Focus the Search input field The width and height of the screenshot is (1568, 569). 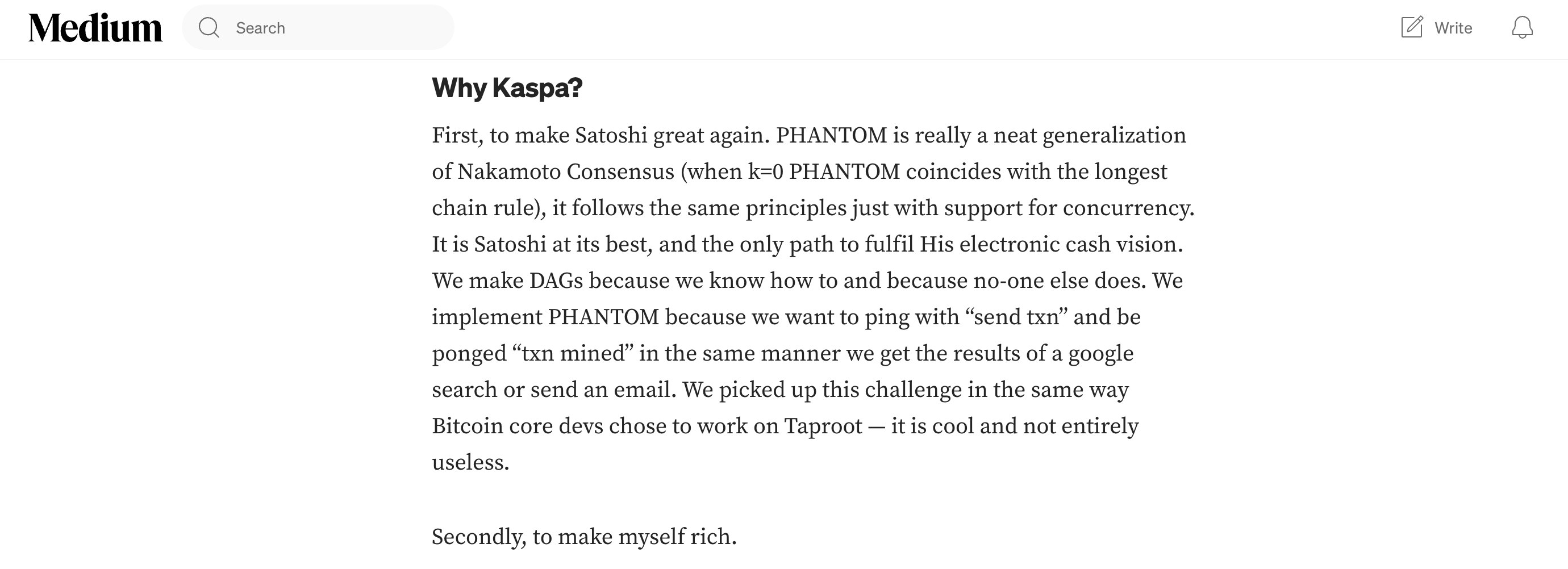[x=335, y=28]
